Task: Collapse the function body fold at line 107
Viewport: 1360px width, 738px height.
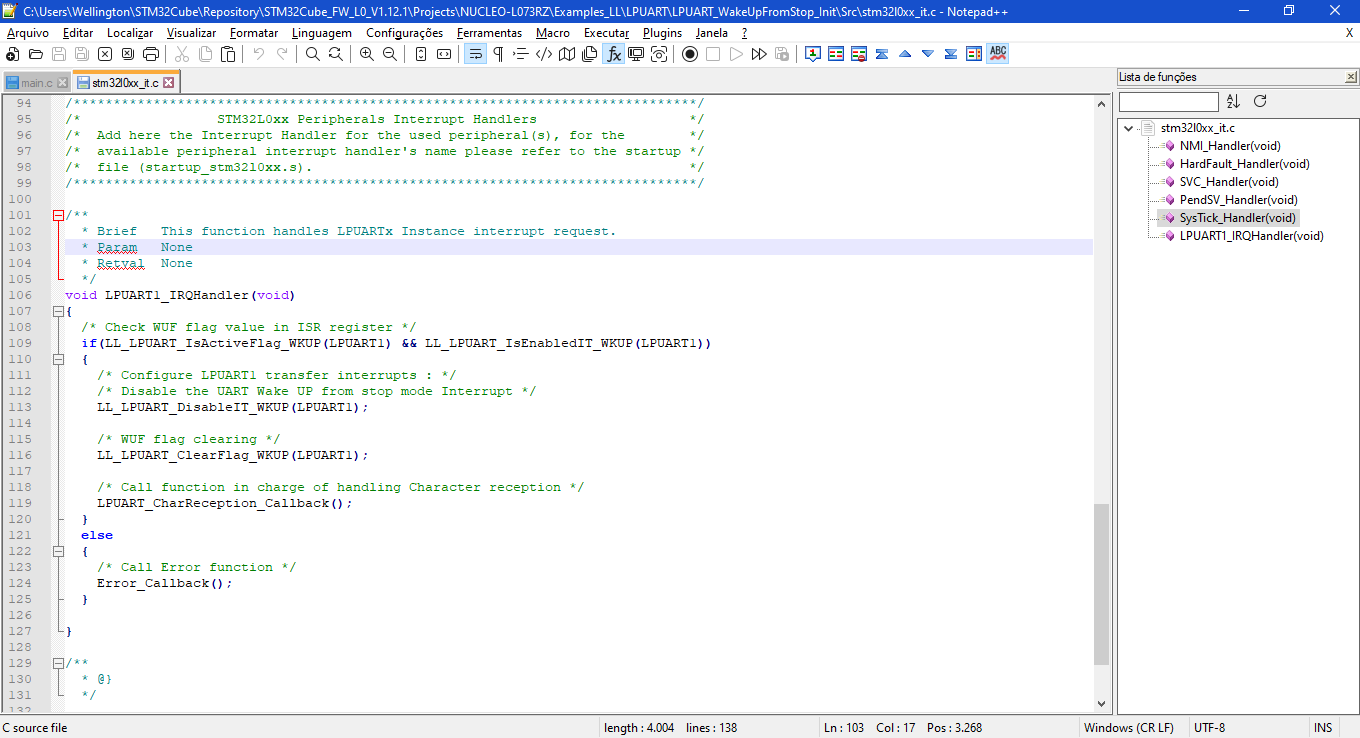Action: click(57, 311)
